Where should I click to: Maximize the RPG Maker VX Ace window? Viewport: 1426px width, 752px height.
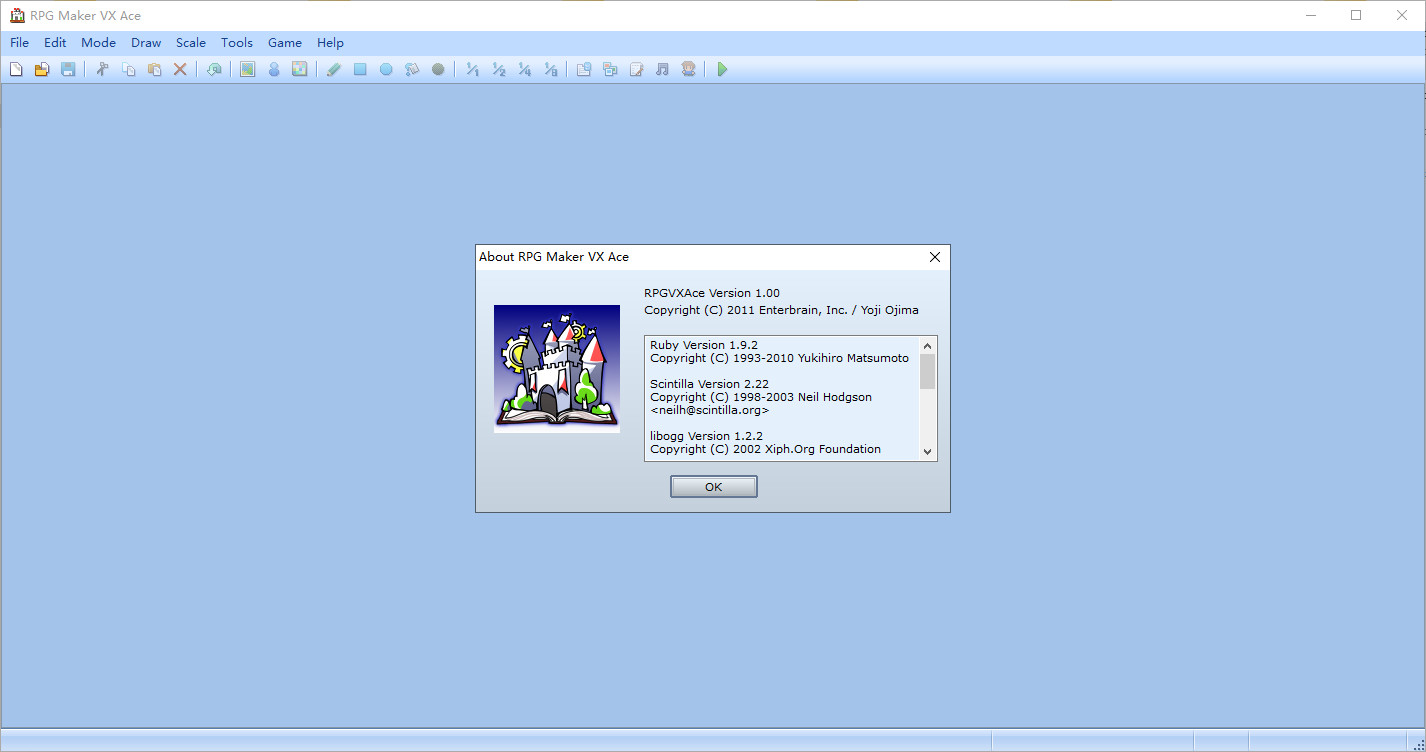[x=1356, y=15]
